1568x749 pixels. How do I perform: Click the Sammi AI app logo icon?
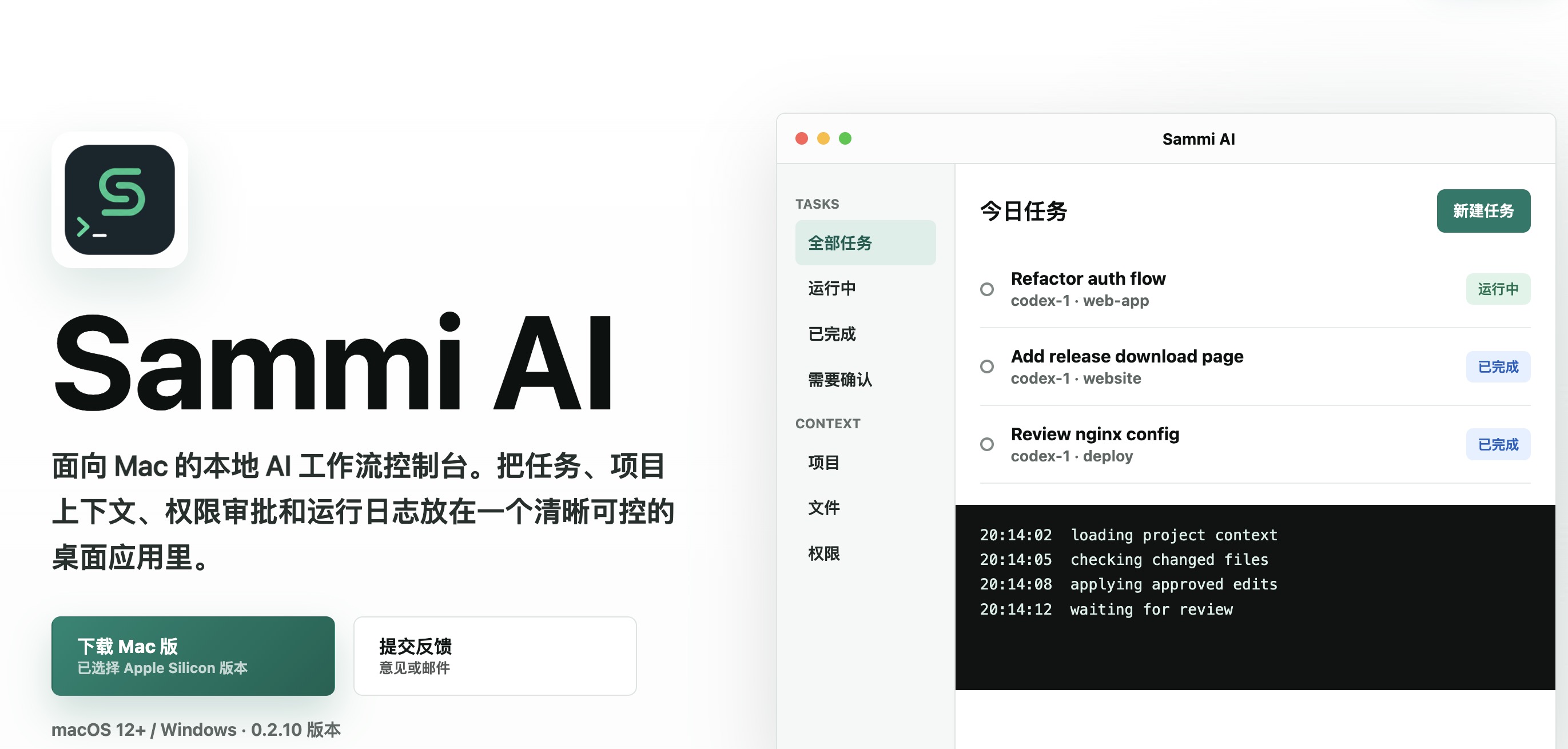coord(120,200)
